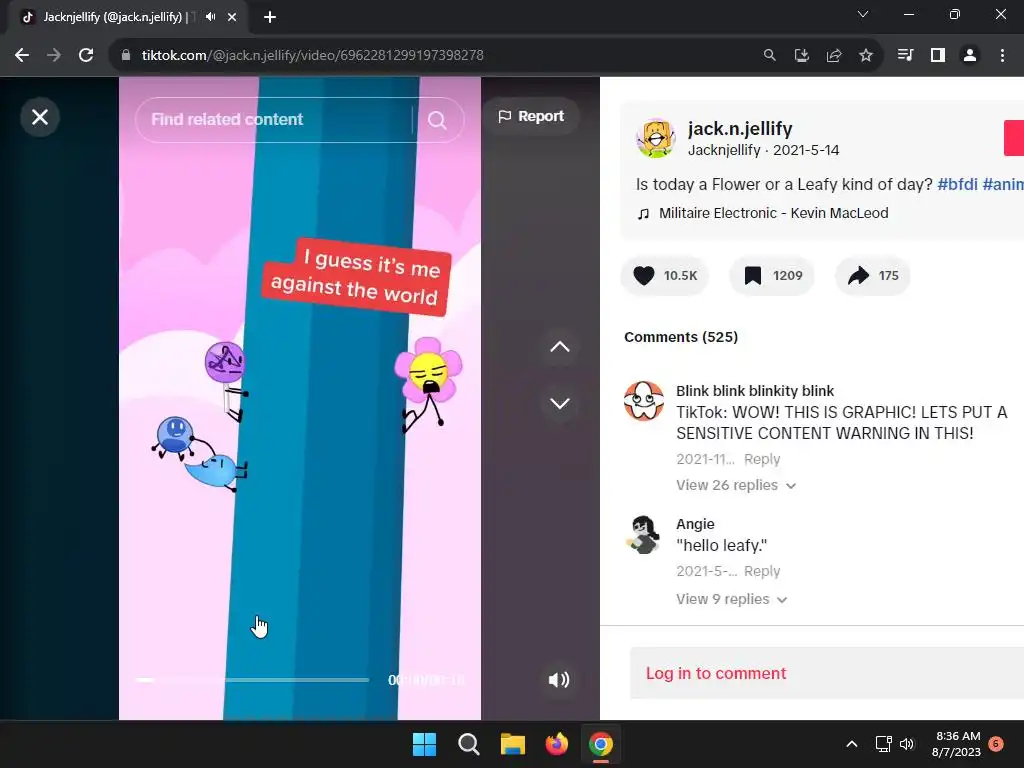Screen dimensions: 1024x768
Task: Open the #bfdi hashtag
Action: (x=957, y=184)
